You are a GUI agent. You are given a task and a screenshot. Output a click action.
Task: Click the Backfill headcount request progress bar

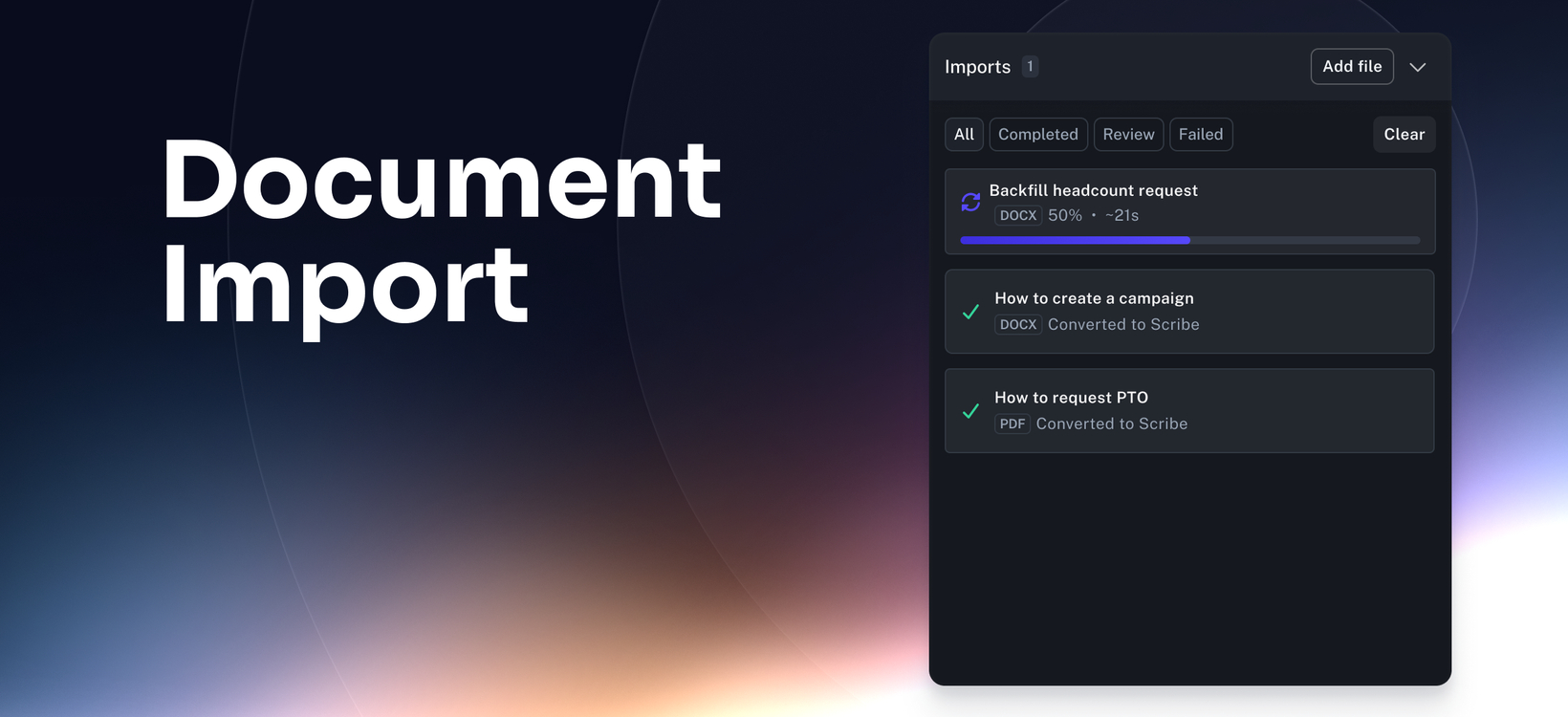tap(1189, 240)
